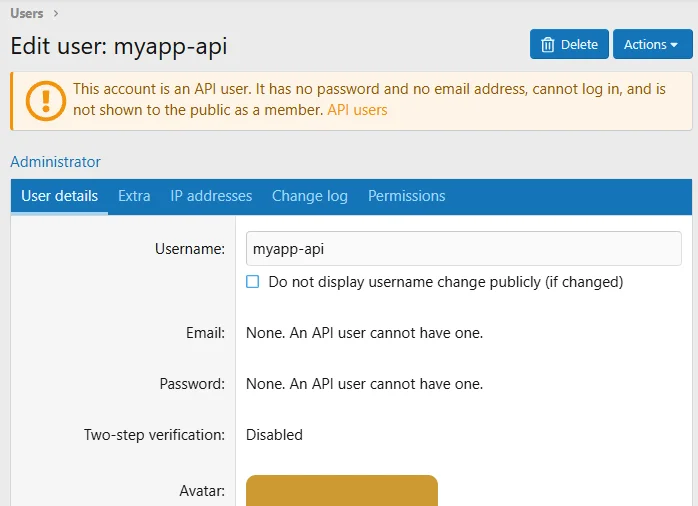Image resolution: width=698 pixels, height=506 pixels.
Task: Click the Email 'None' notice text
Action: (364, 333)
